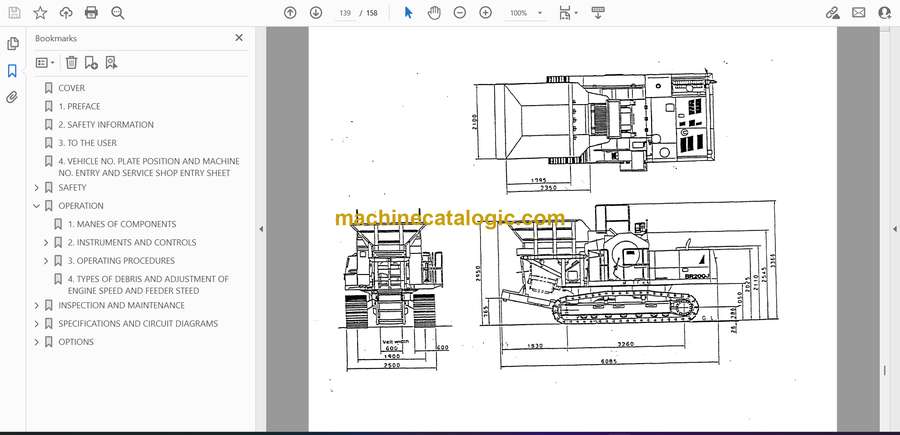Screen dimensions: 900x435
Task: Expand the right tools pane with its arrow
Action: [x=894, y=229]
